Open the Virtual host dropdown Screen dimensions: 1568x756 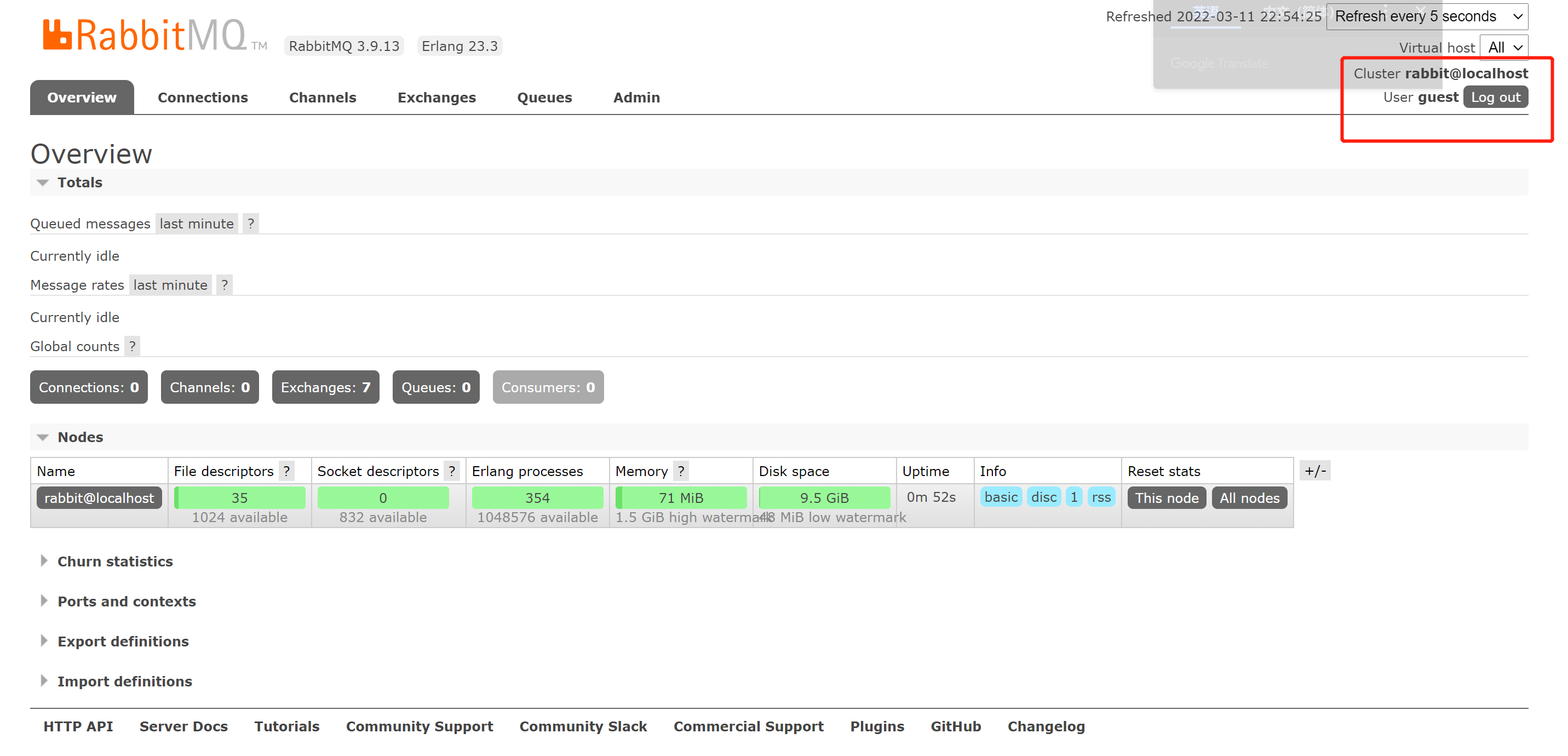pyautogui.click(x=1504, y=48)
